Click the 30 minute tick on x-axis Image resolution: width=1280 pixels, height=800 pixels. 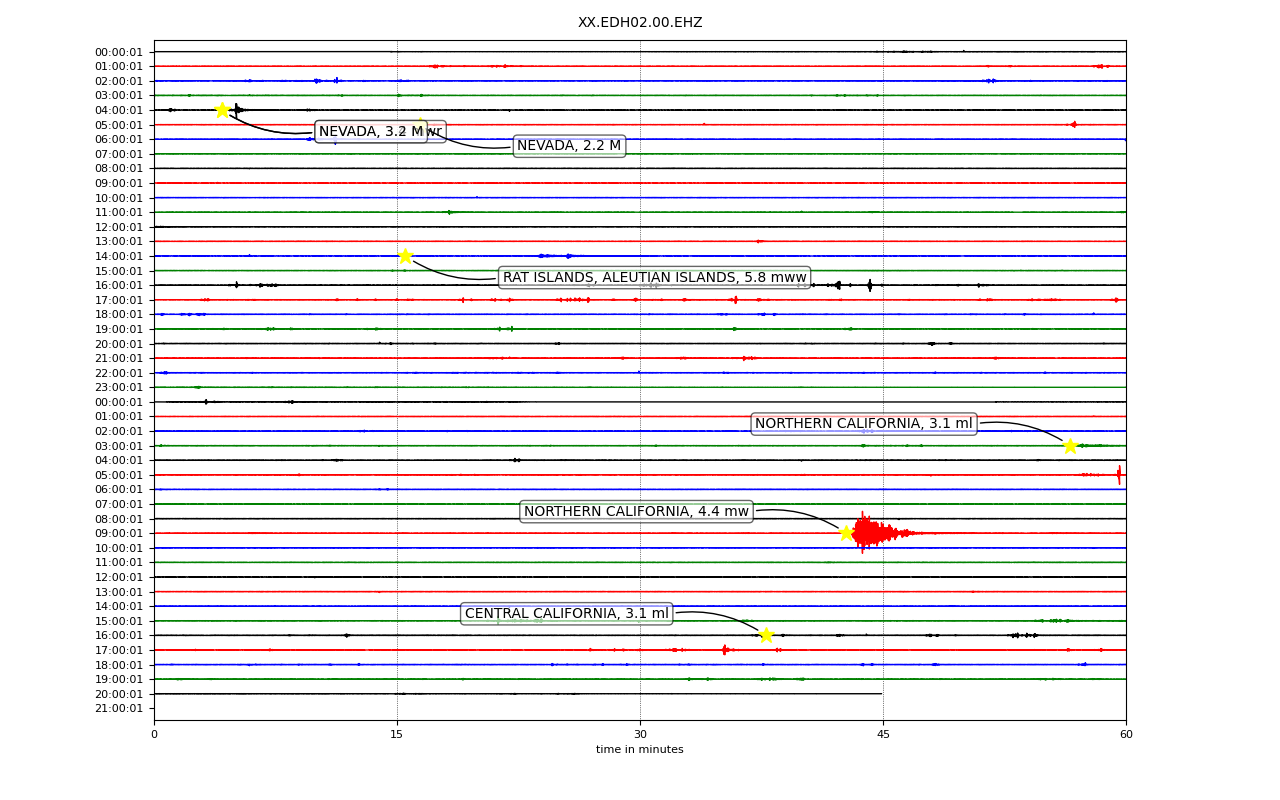(x=640, y=735)
